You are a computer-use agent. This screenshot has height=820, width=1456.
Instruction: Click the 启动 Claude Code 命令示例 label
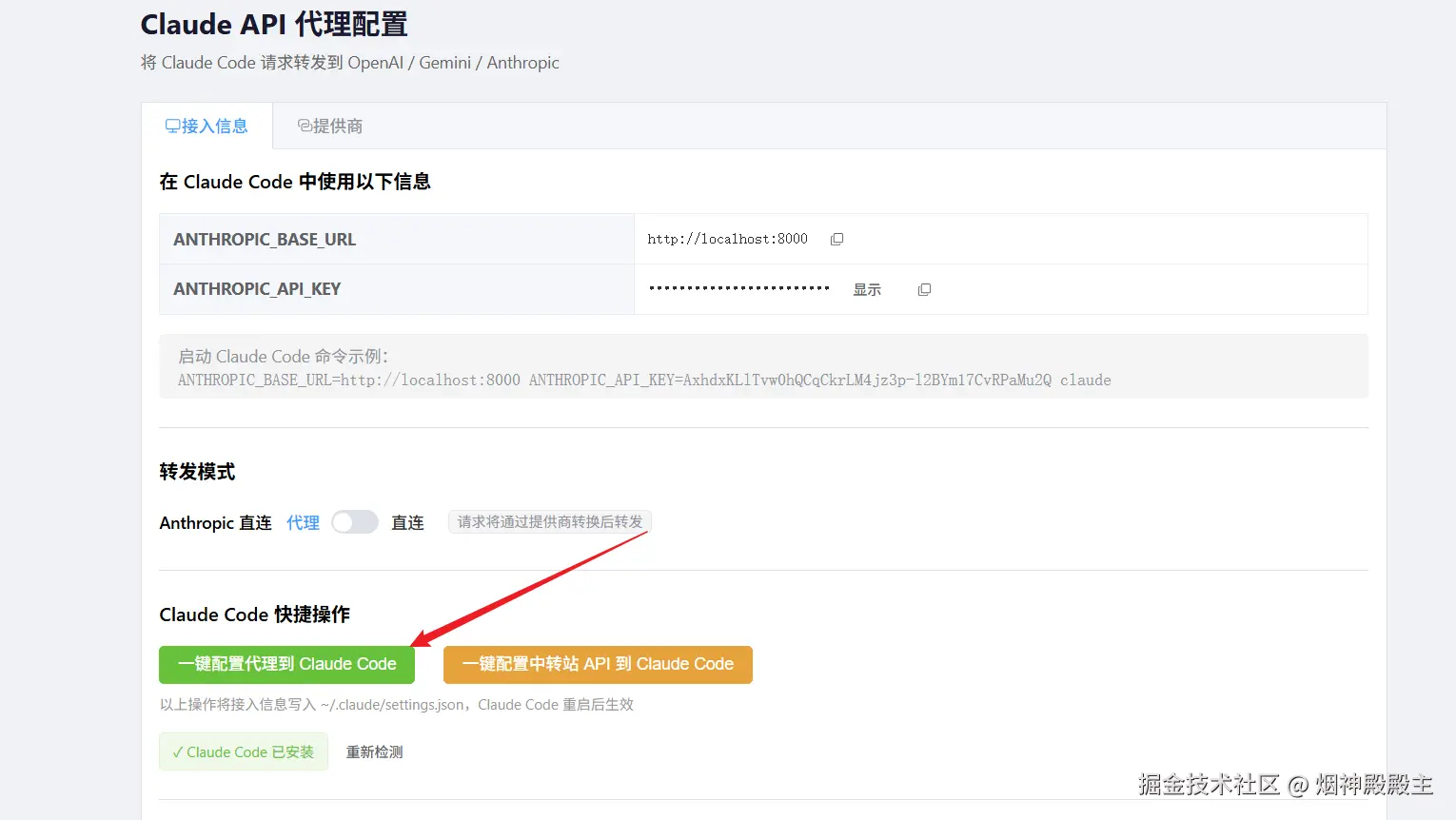click(x=284, y=356)
